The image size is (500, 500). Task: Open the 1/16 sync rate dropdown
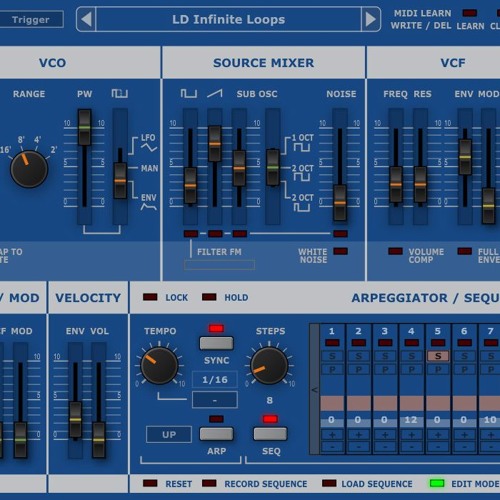(215, 379)
